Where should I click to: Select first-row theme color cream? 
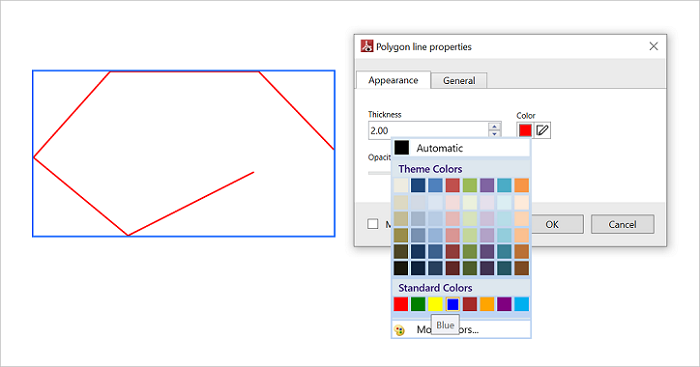pos(401,185)
